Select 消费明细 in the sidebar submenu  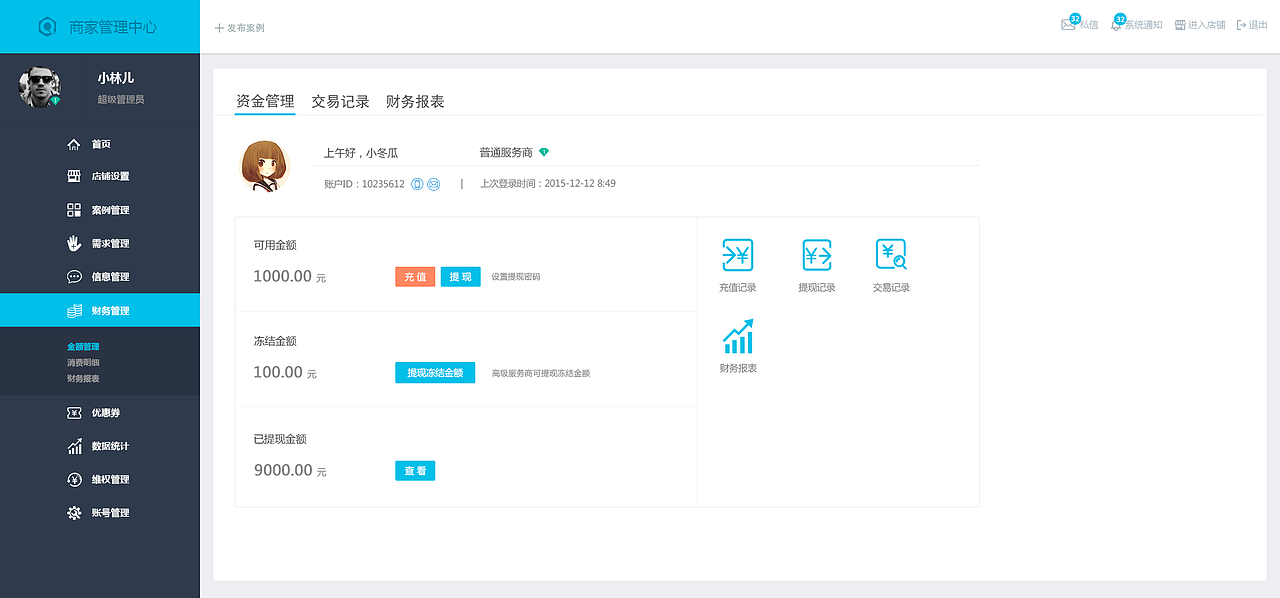click(x=83, y=363)
